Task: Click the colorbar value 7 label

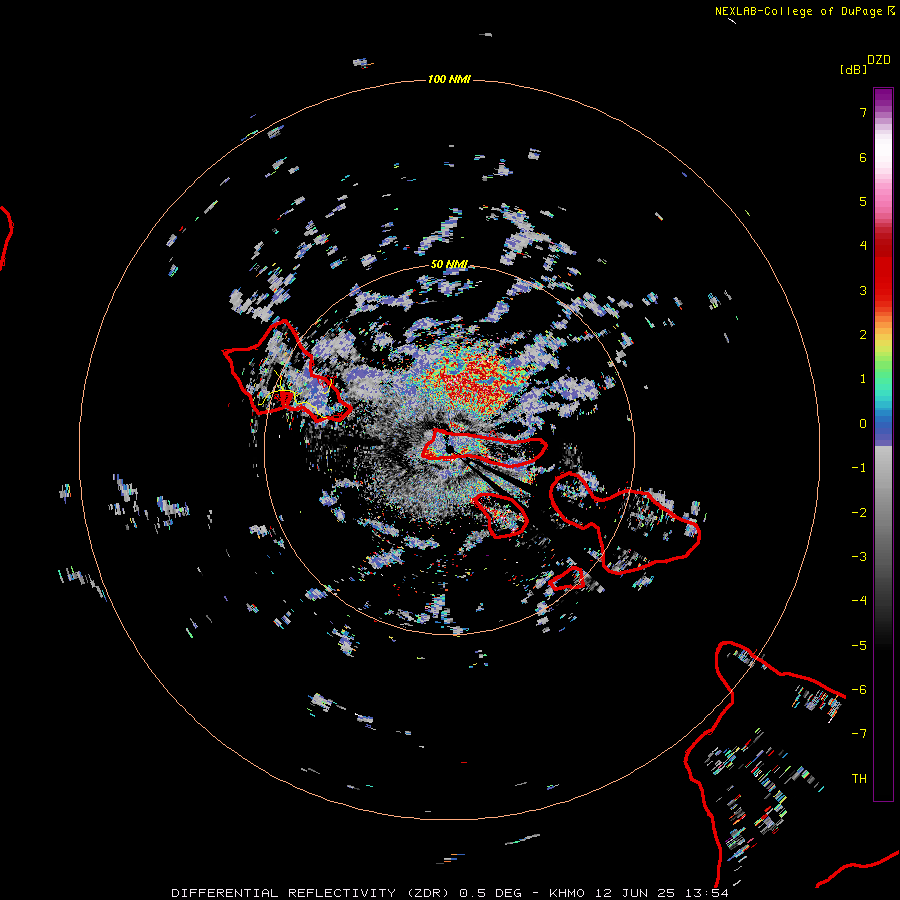Action: click(863, 112)
